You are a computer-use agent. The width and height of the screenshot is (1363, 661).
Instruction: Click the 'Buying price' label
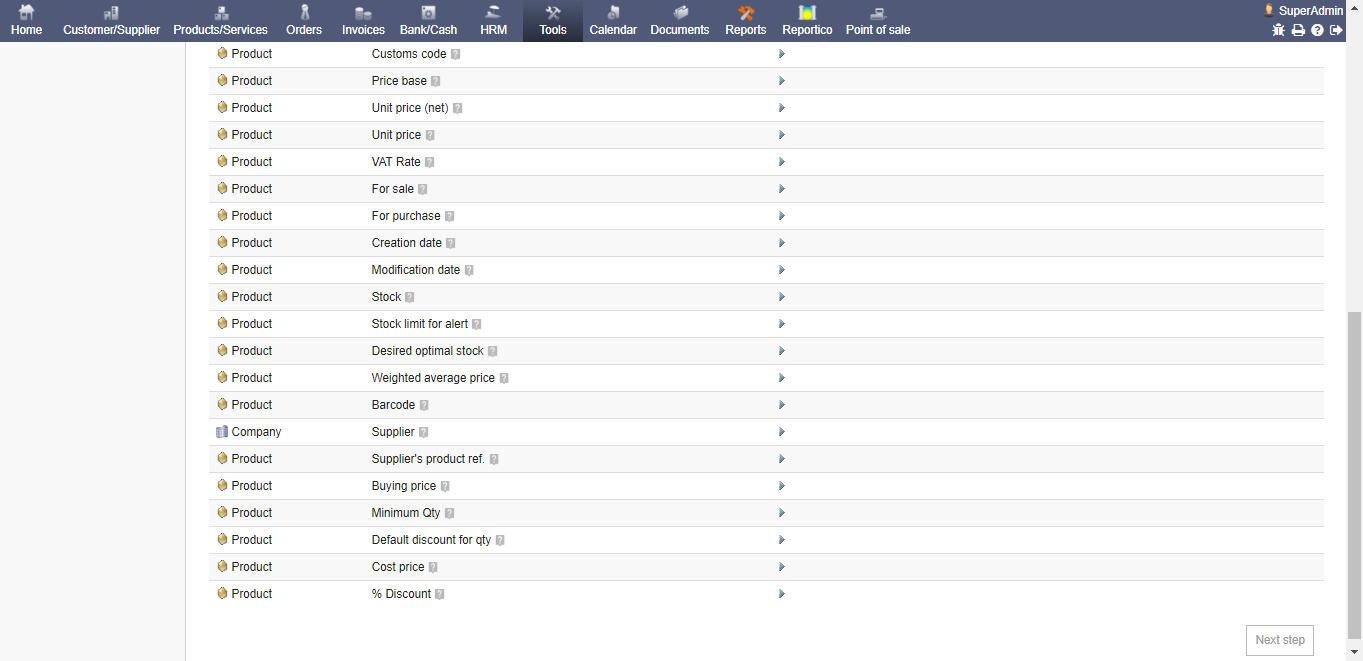click(404, 486)
